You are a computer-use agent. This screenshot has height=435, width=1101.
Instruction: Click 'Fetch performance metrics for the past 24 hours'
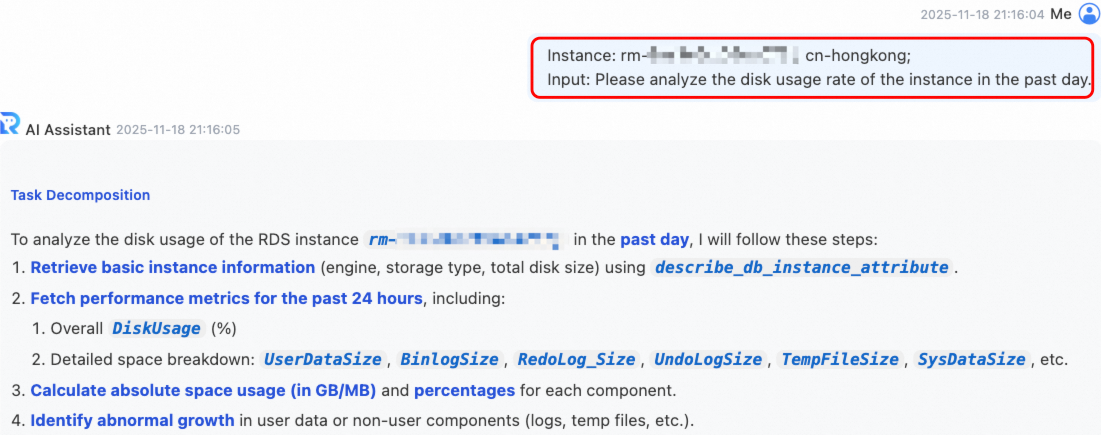point(226,298)
